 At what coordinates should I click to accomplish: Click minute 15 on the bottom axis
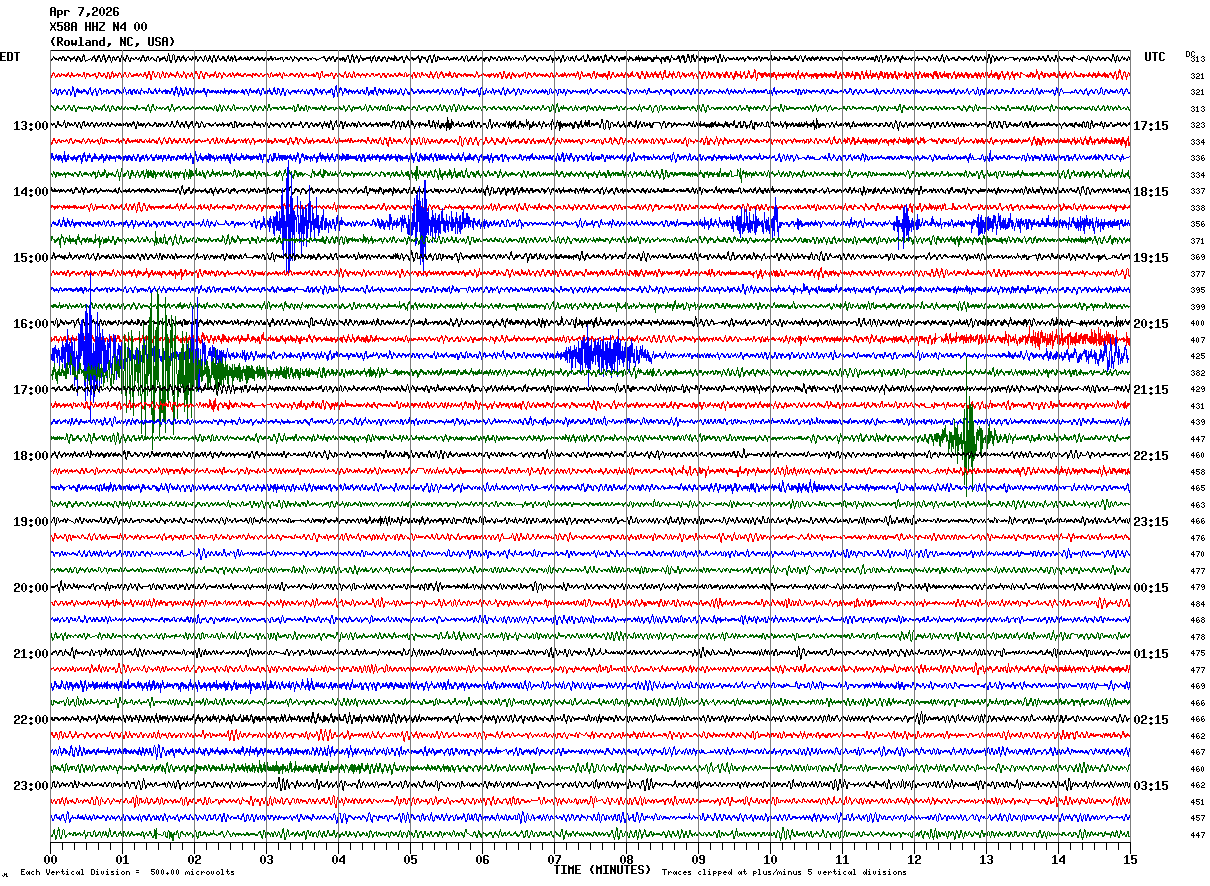[1129, 859]
